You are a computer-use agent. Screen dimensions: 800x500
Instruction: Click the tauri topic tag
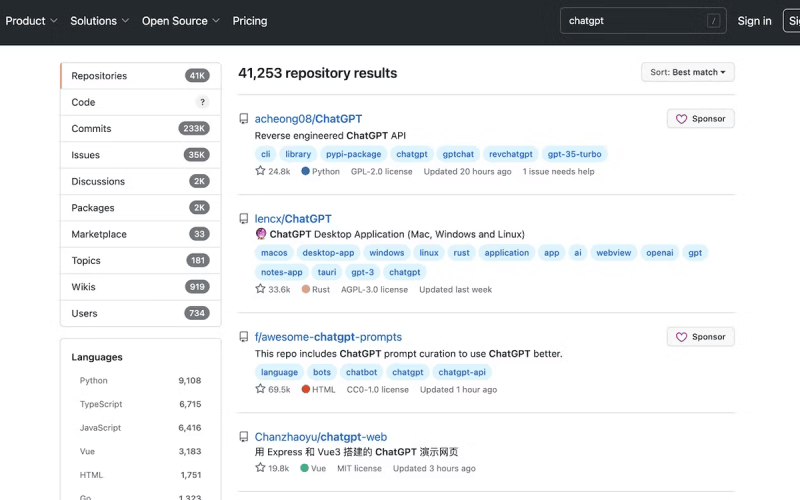327,272
